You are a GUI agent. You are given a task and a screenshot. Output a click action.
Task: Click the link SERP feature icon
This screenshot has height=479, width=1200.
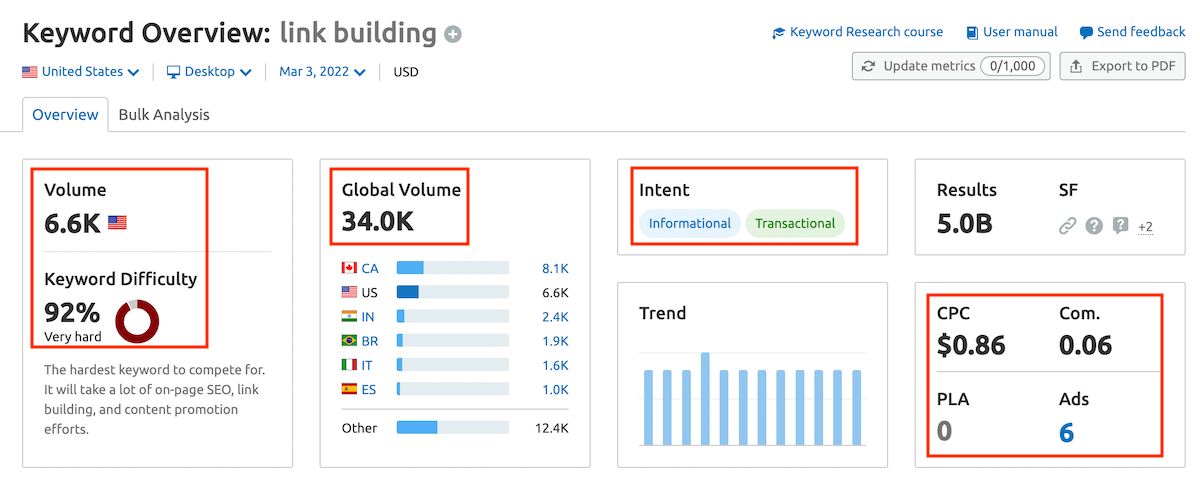pyautogui.click(x=1068, y=226)
